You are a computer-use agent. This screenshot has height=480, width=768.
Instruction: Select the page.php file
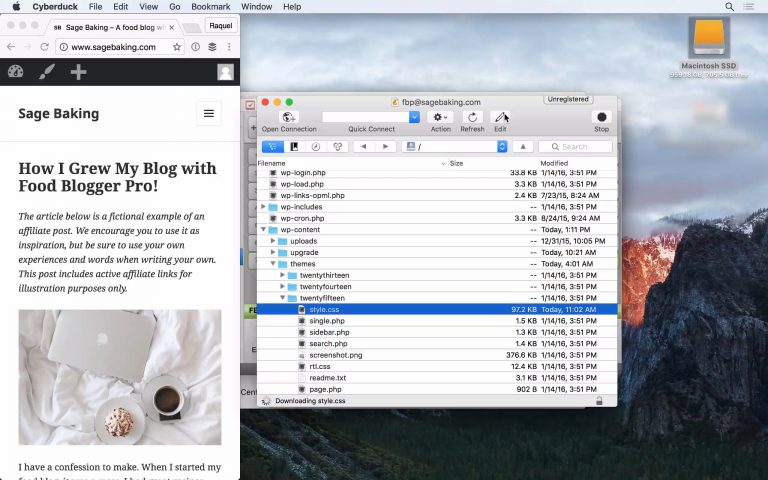coord(325,389)
